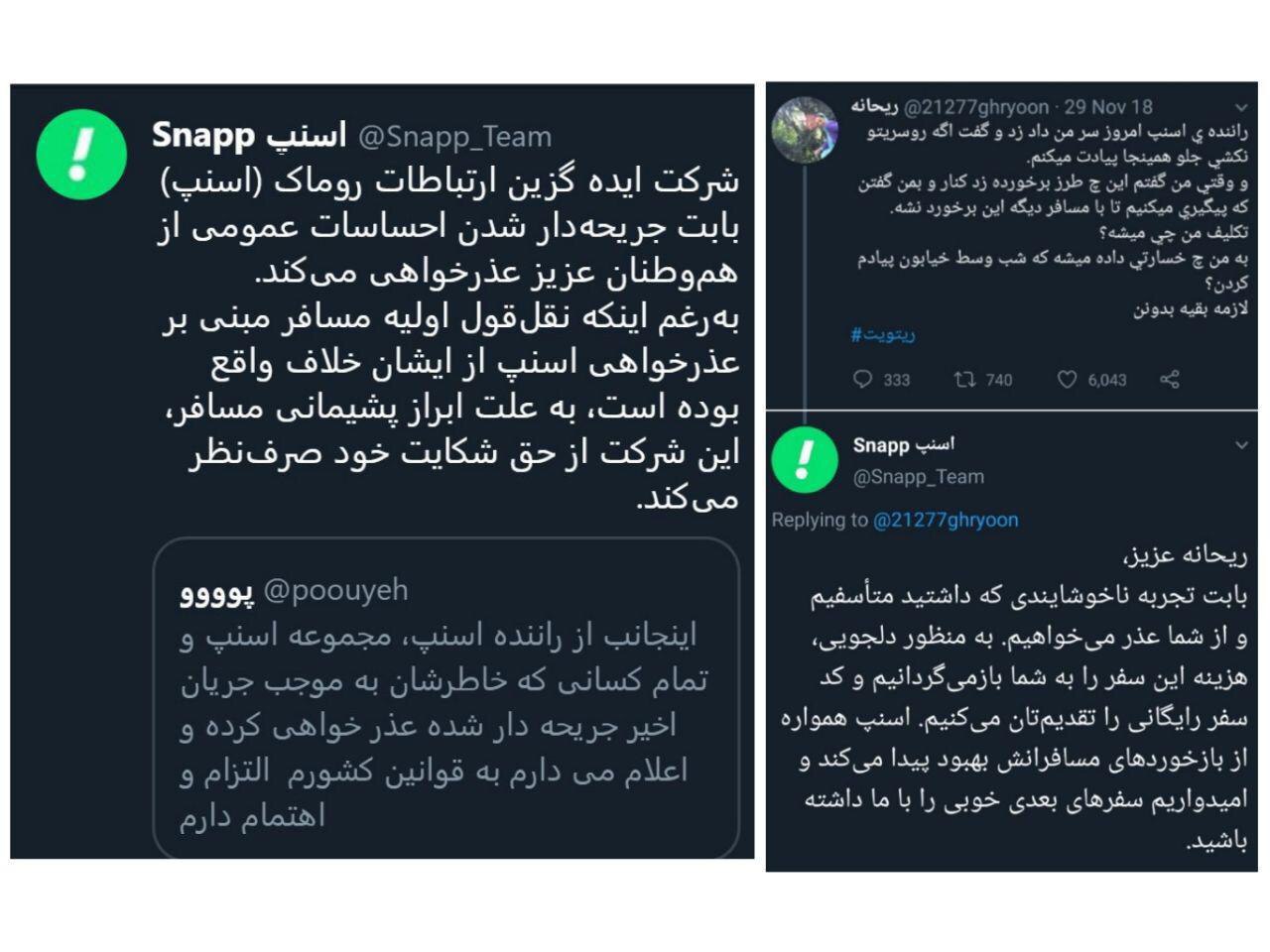Expand the chevron menu on Reyhaneh's tweet

coord(1241,107)
